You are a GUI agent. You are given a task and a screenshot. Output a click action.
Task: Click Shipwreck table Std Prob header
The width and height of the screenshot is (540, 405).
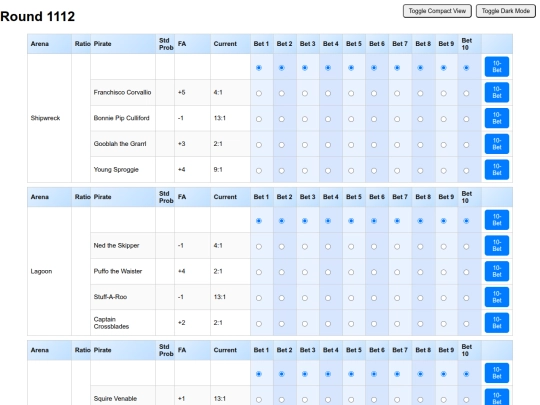166,44
